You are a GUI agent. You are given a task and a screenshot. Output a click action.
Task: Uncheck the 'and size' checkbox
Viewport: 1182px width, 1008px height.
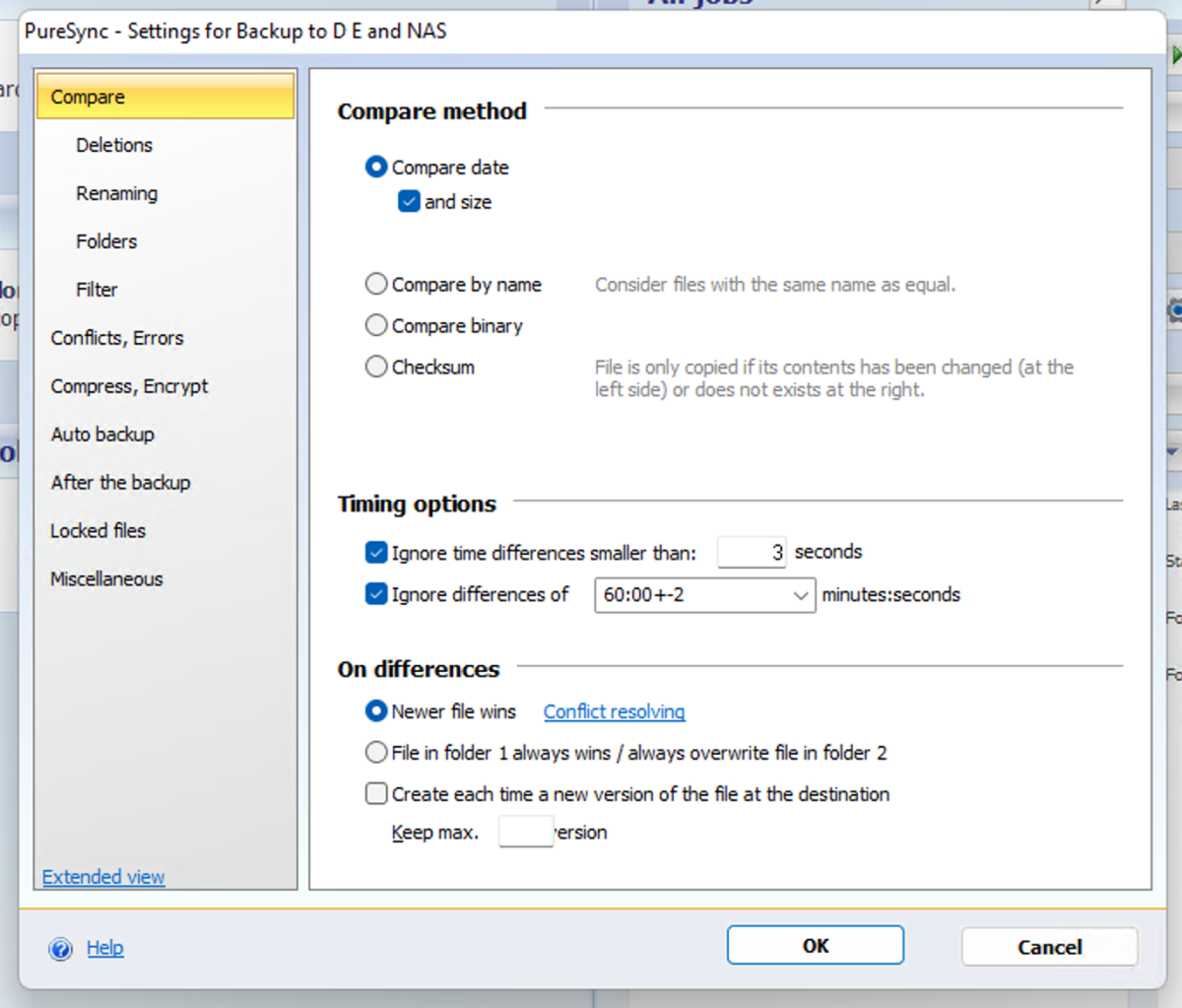(x=409, y=202)
